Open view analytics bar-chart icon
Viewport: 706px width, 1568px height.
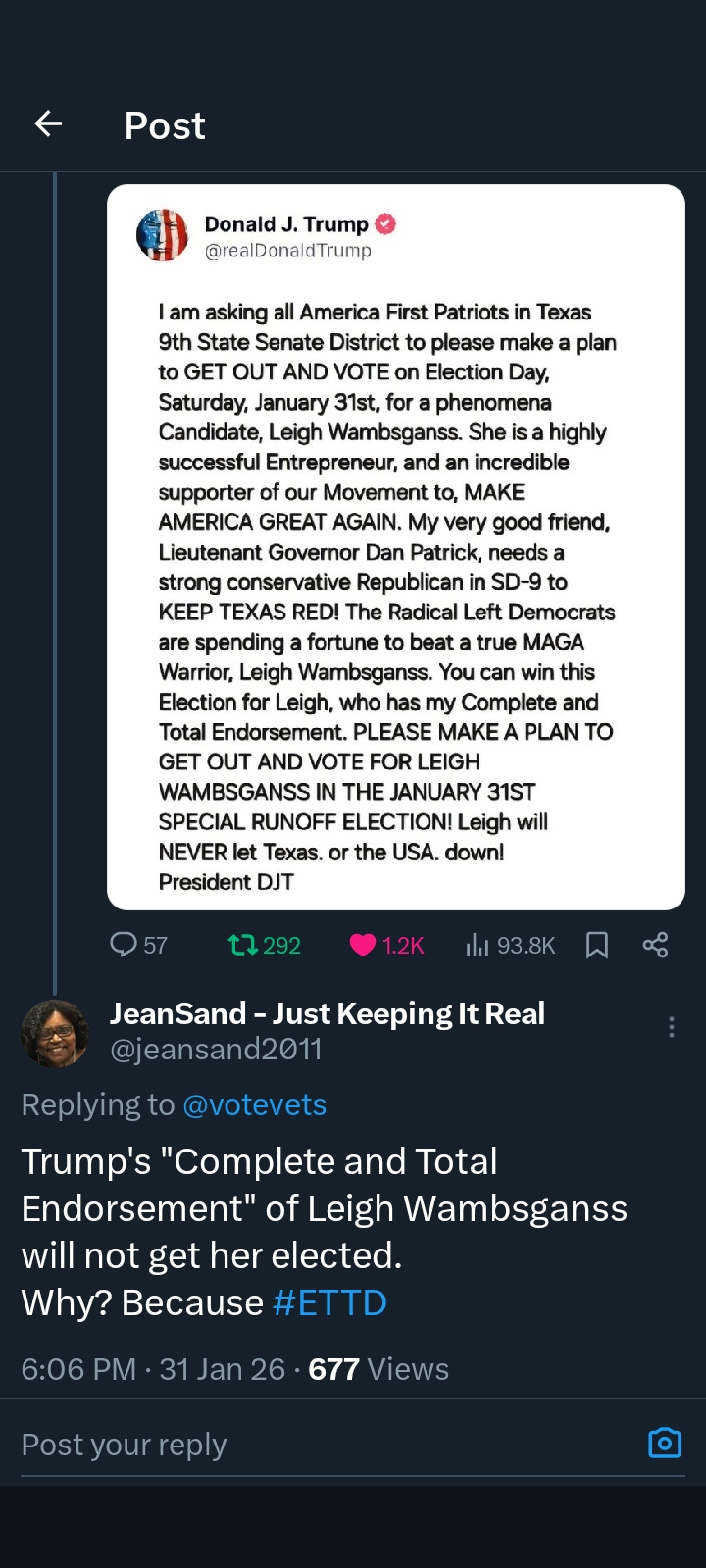click(x=478, y=945)
